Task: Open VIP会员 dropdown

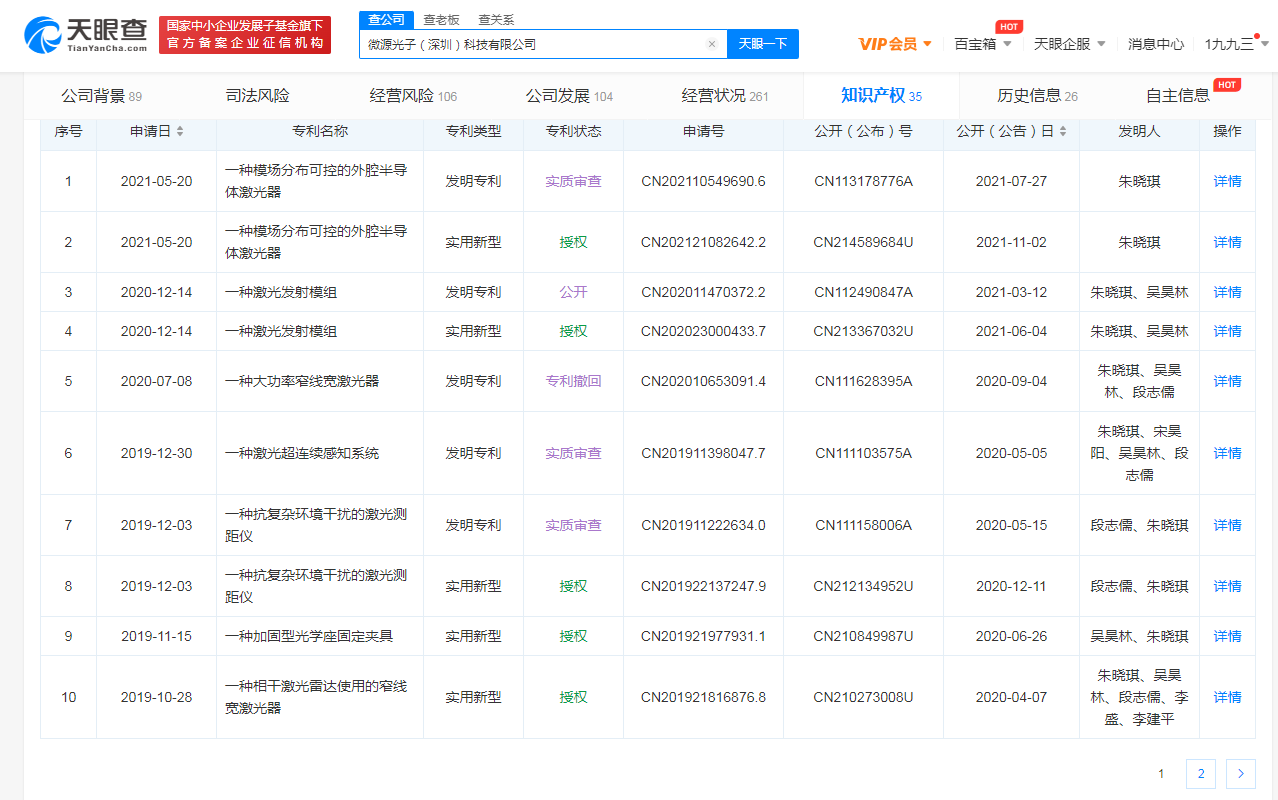Action: click(x=895, y=44)
